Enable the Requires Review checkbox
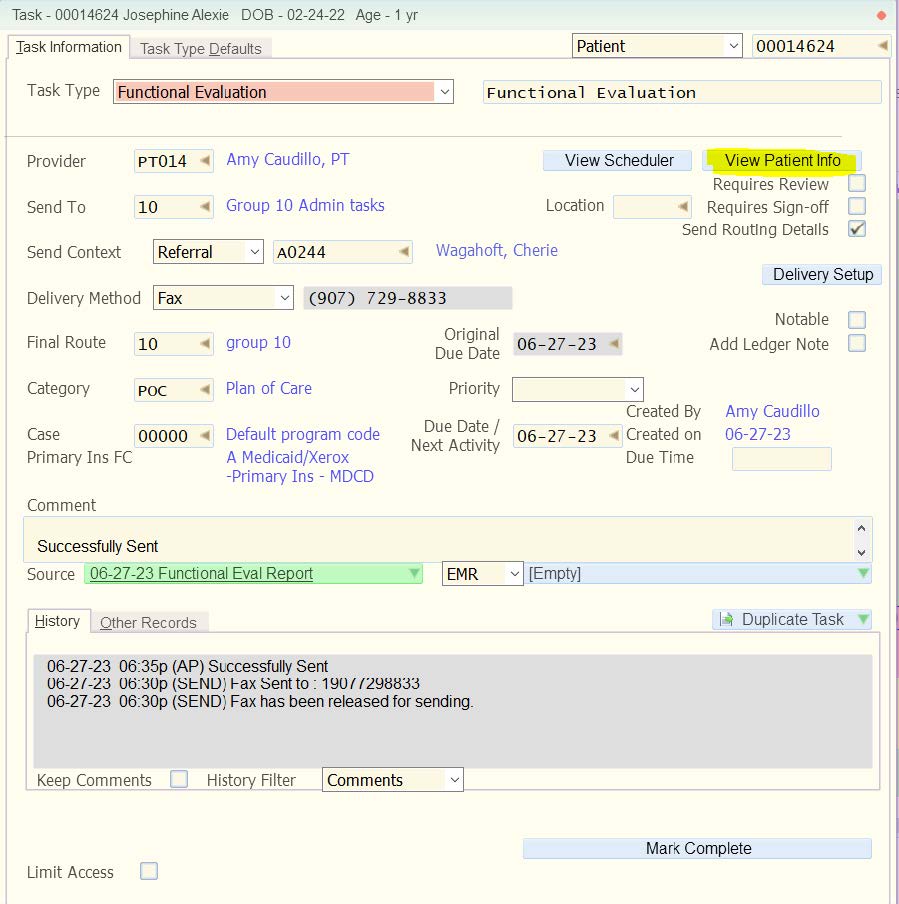The width and height of the screenshot is (899, 904). tap(857, 184)
